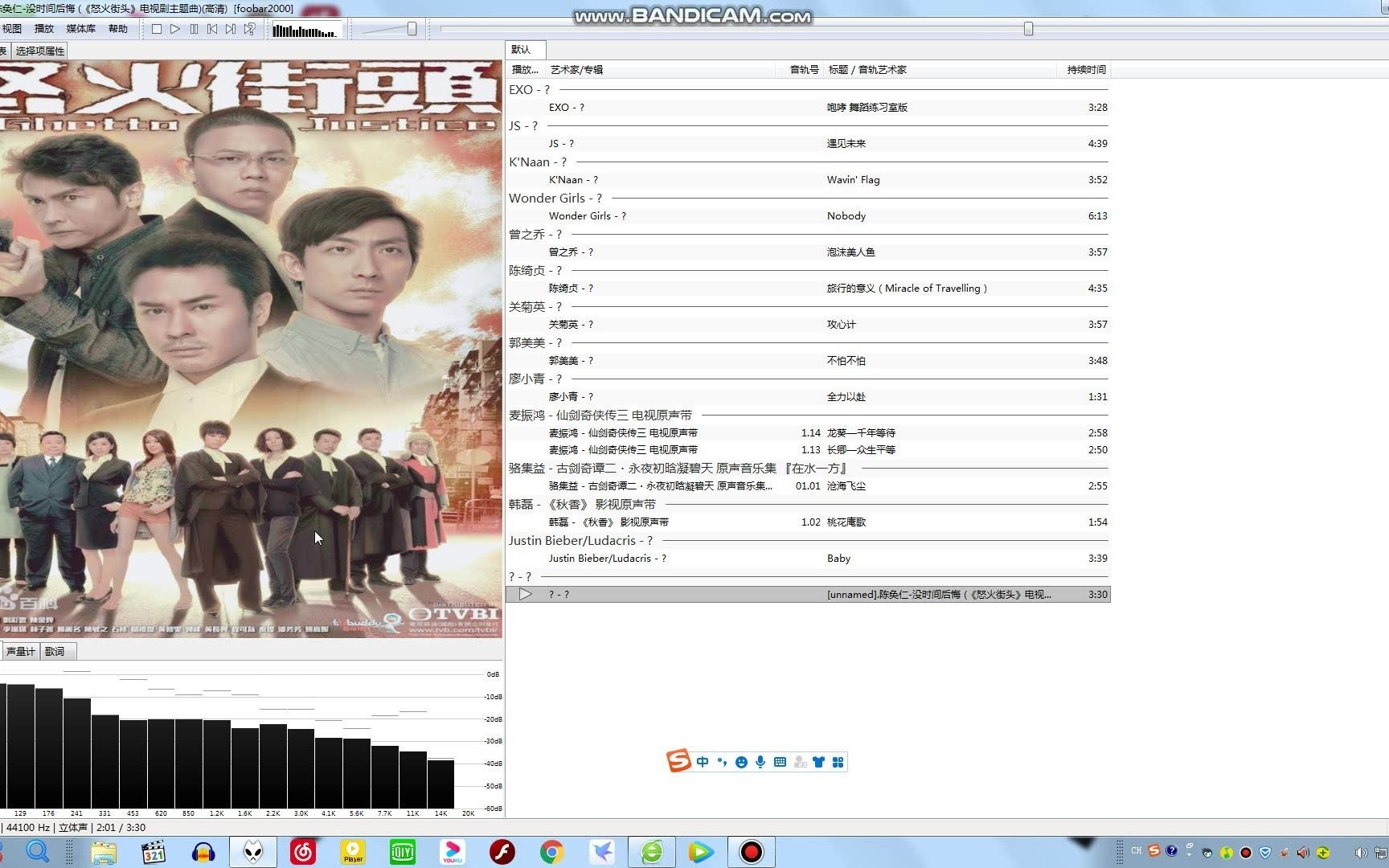
Task: Open the 播放 menu
Action: point(44,29)
